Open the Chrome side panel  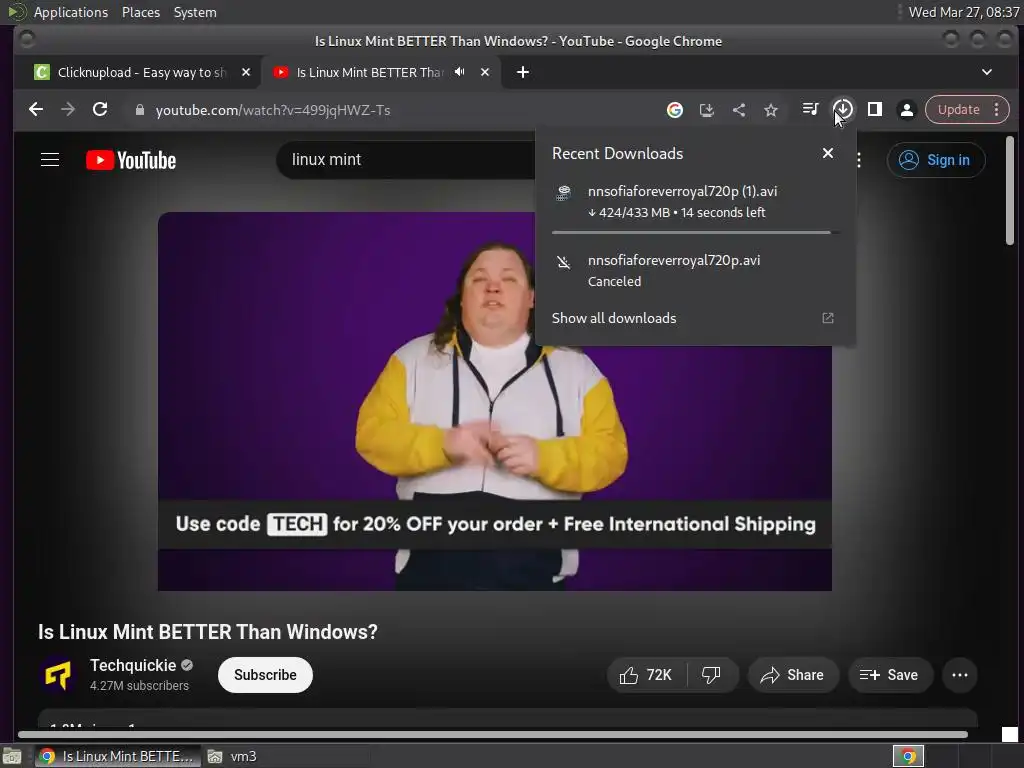[874, 110]
